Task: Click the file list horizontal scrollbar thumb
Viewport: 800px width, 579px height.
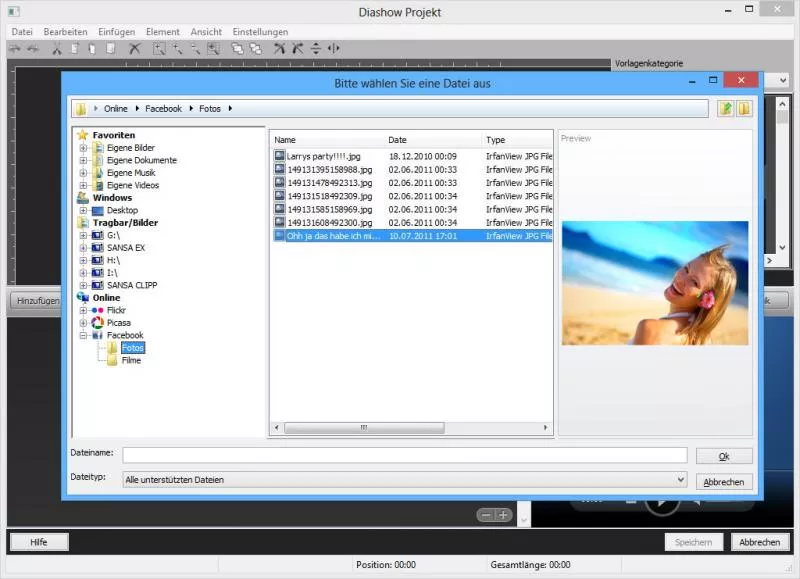Action: point(364,427)
